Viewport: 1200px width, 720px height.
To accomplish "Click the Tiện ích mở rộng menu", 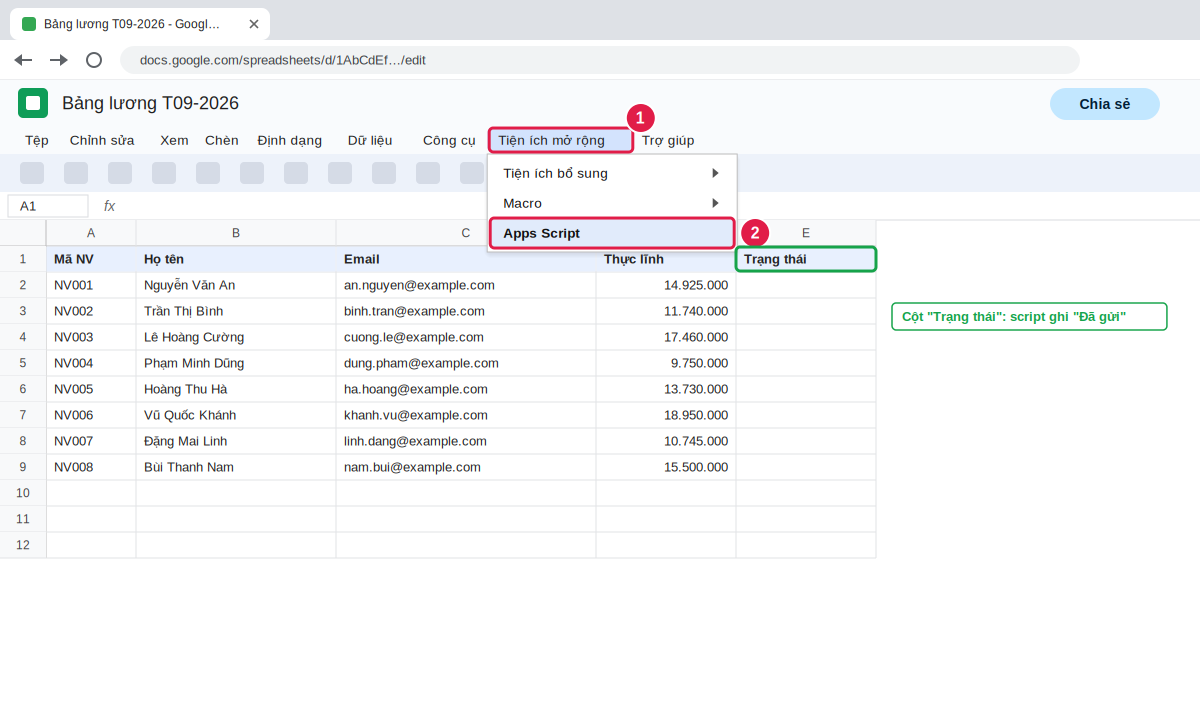I will (561, 140).
